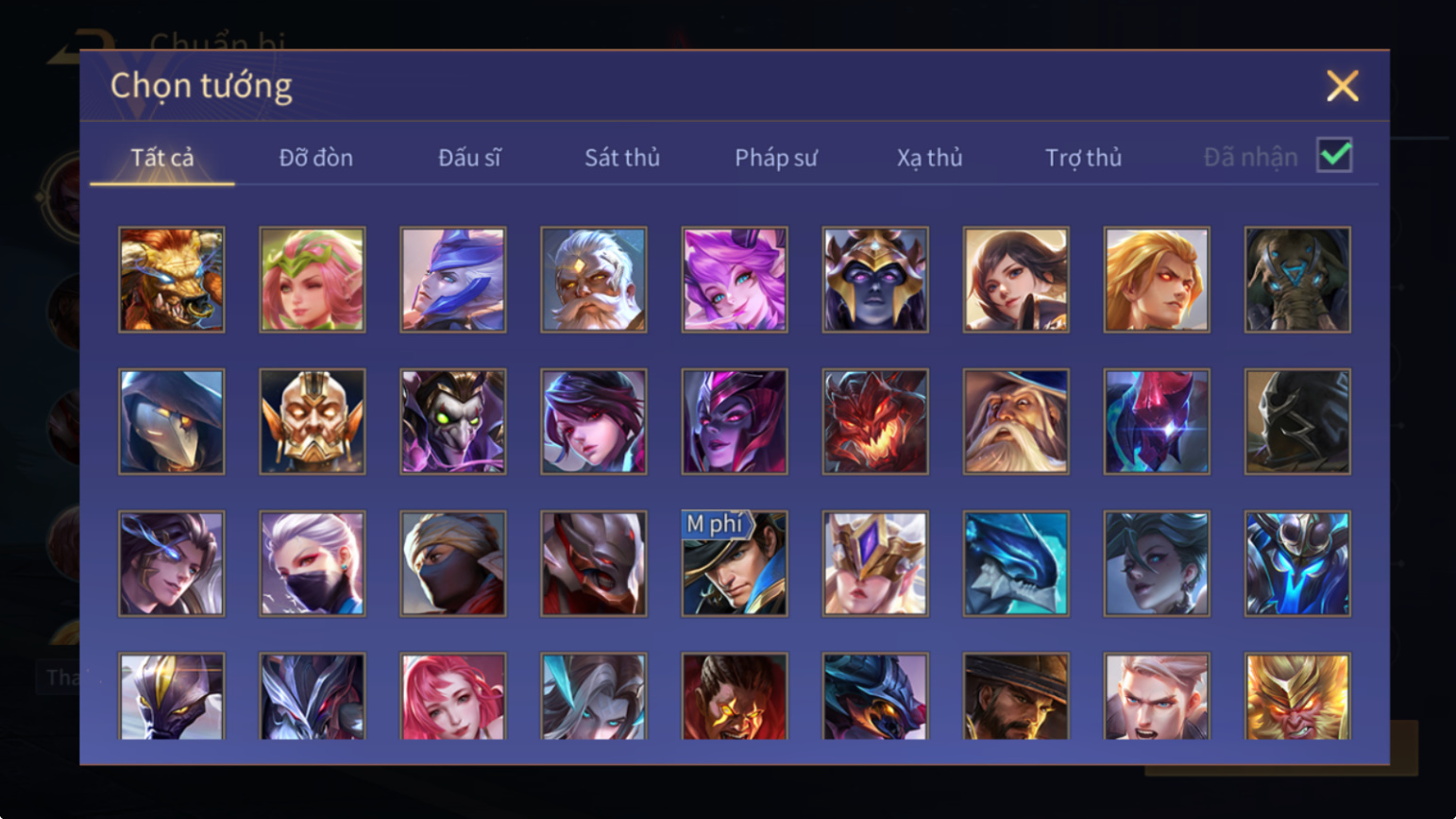
Task: Open the Trợ thủ tab
Action: 1083,158
